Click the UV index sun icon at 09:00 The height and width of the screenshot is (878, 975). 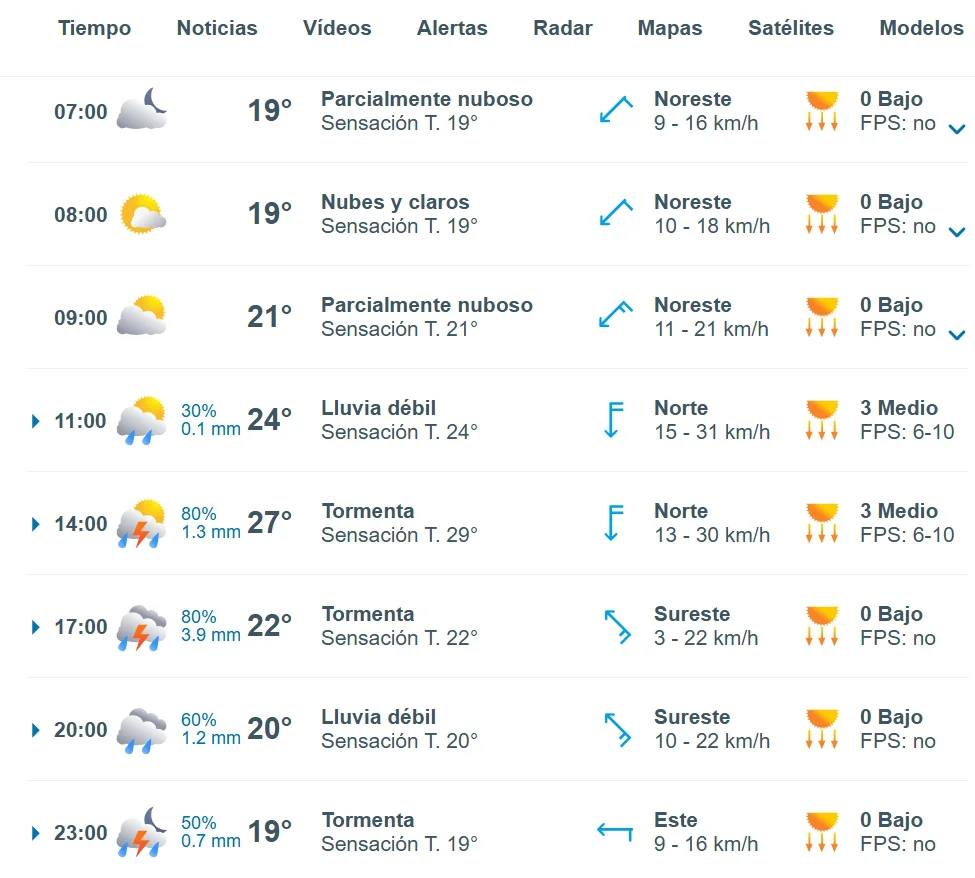coord(822,317)
